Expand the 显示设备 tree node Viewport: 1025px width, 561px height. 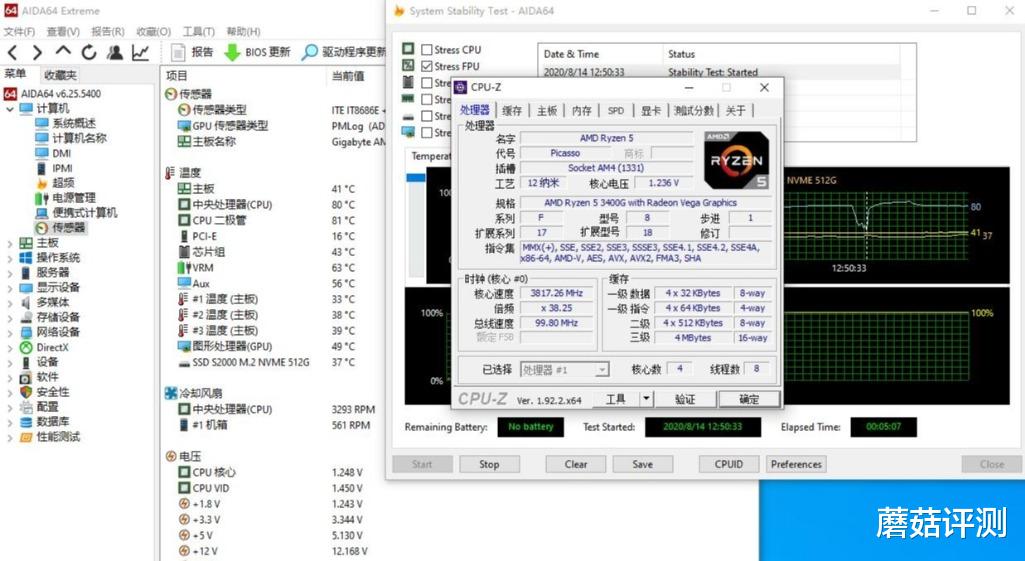10,288
